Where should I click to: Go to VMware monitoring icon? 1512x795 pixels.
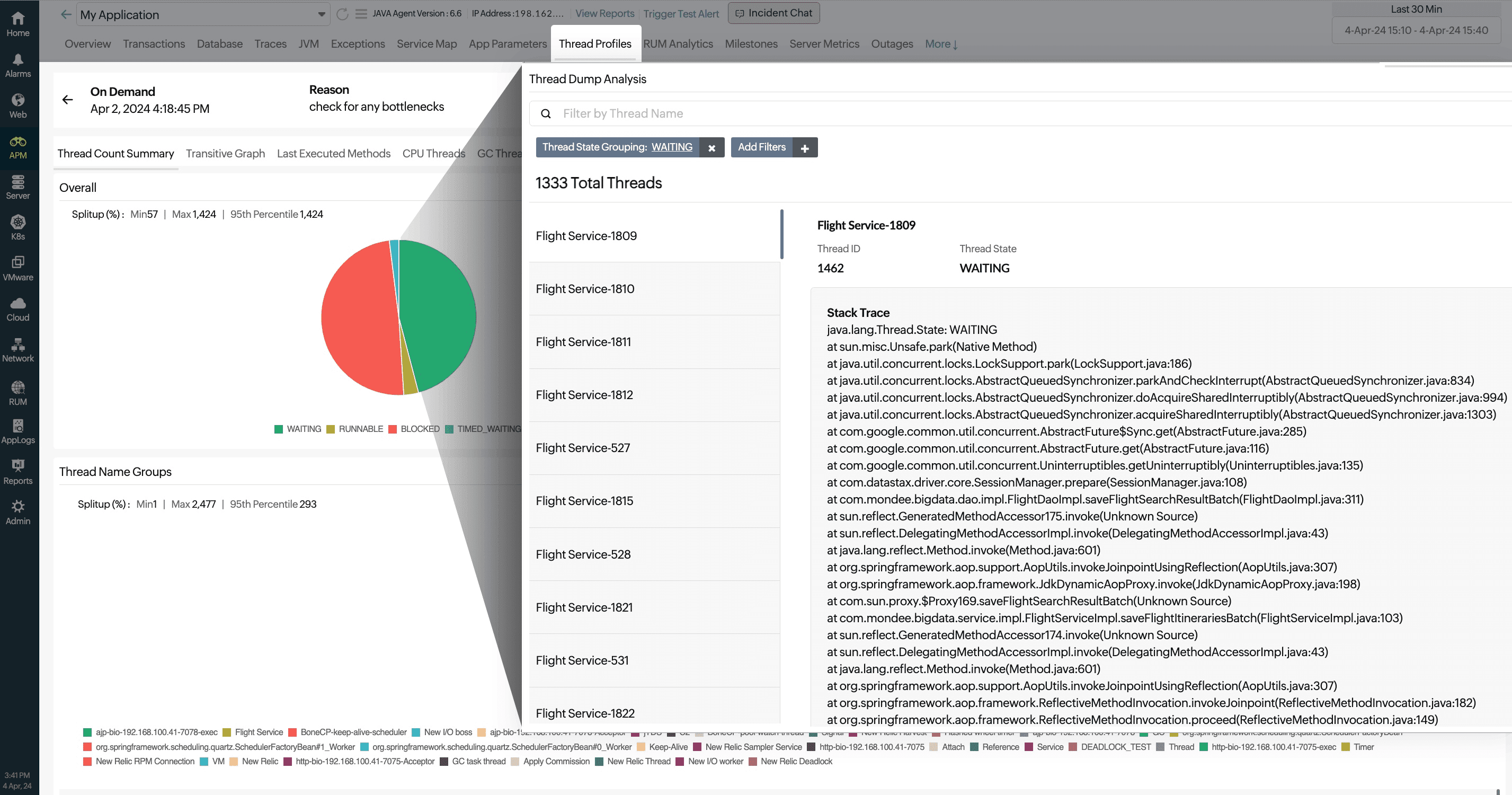tap(17, 263)
